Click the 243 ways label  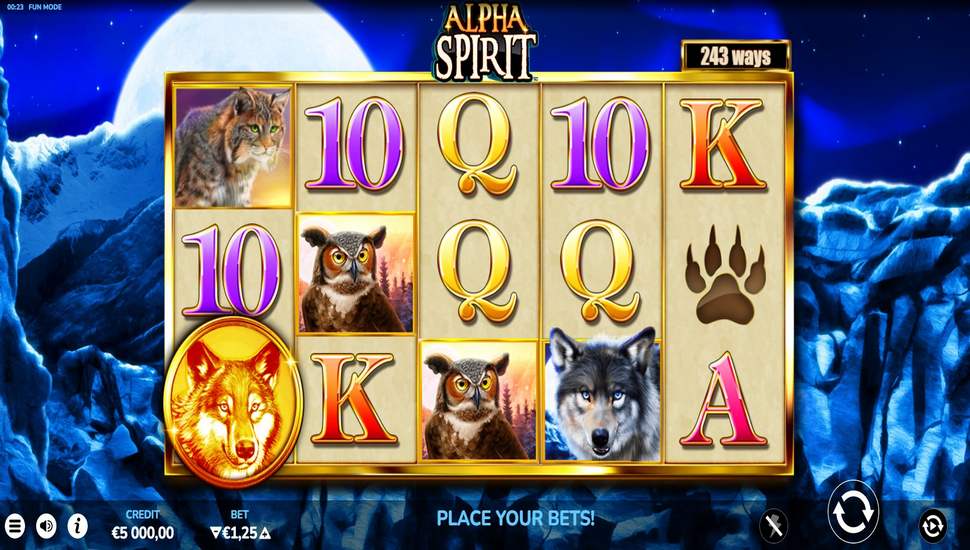(736, 57)
